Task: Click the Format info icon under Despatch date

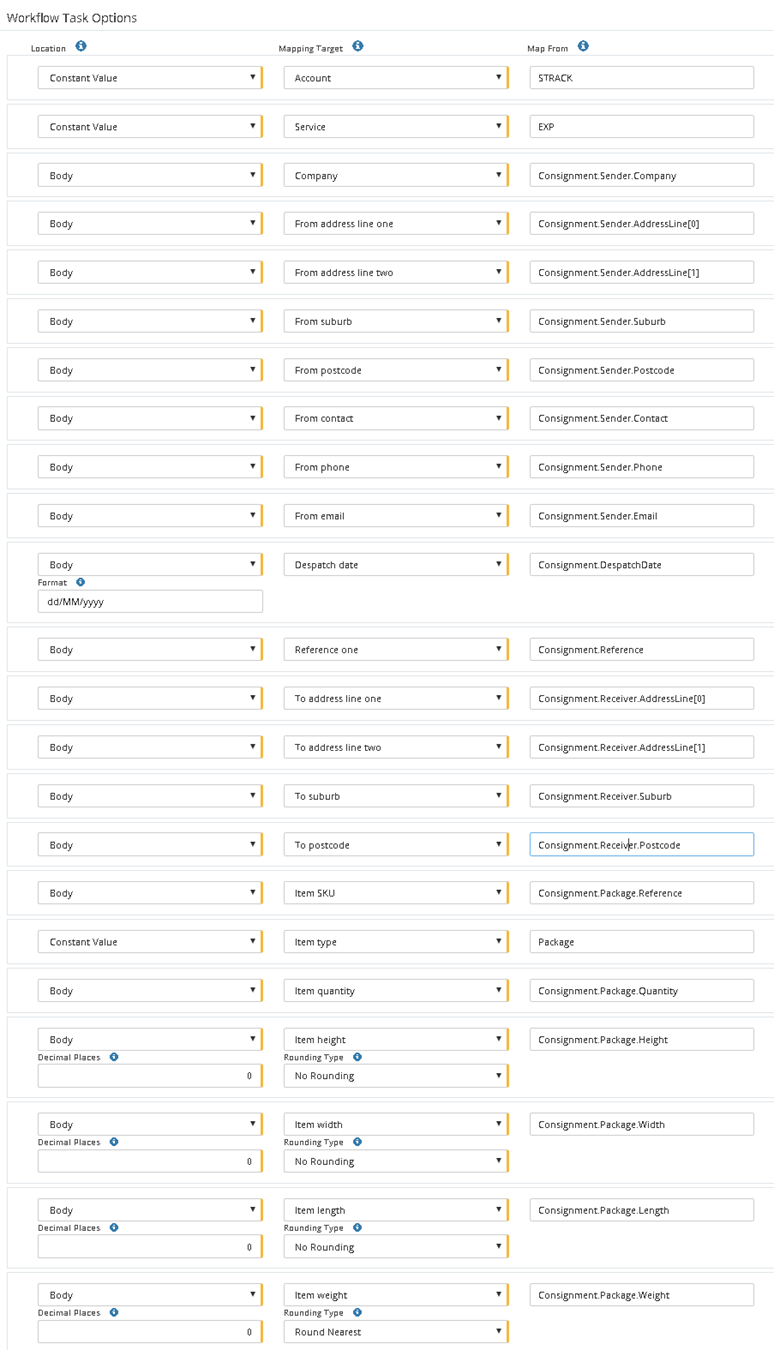Action: point(81,582)
